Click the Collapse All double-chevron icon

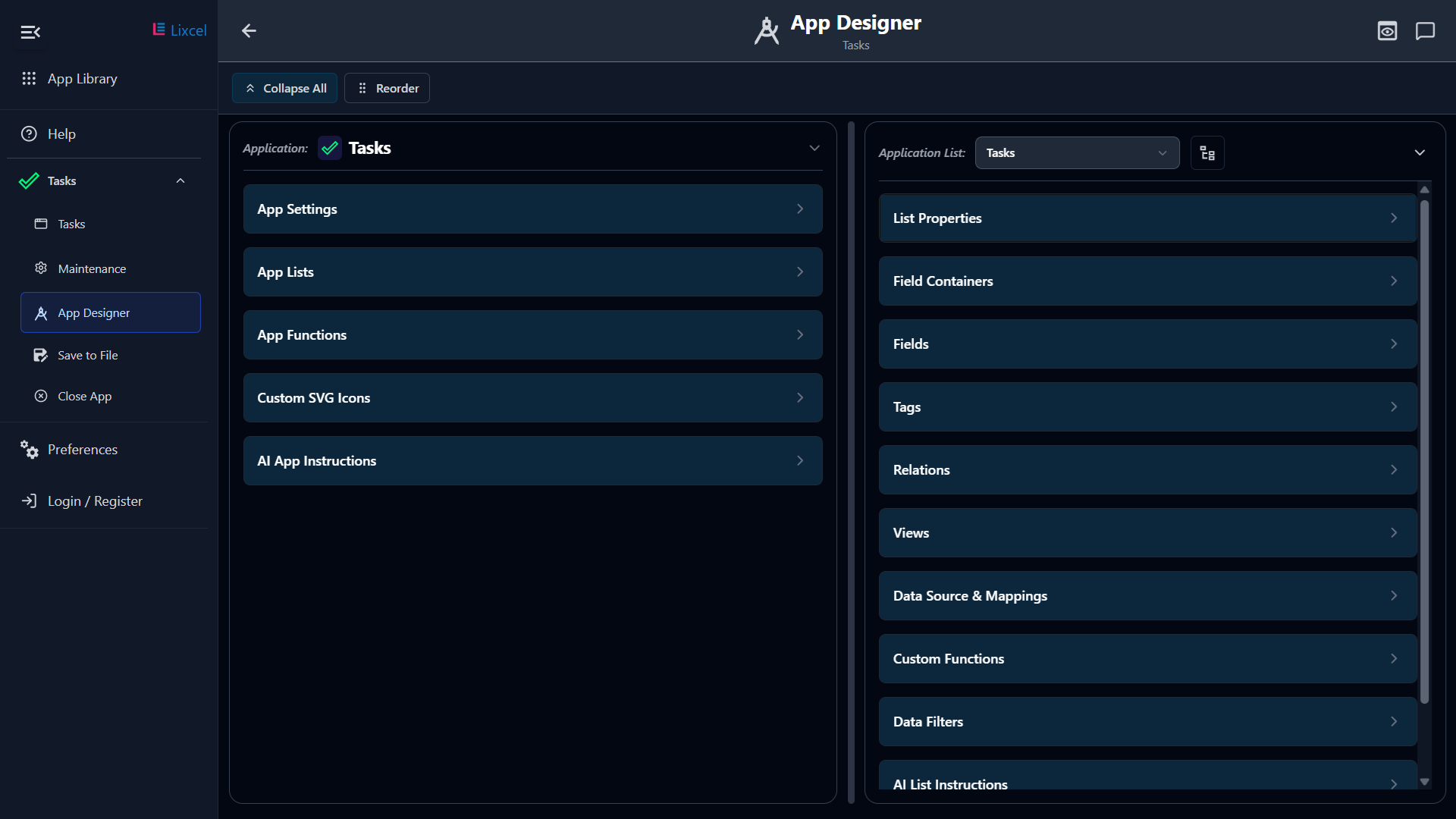250,89
